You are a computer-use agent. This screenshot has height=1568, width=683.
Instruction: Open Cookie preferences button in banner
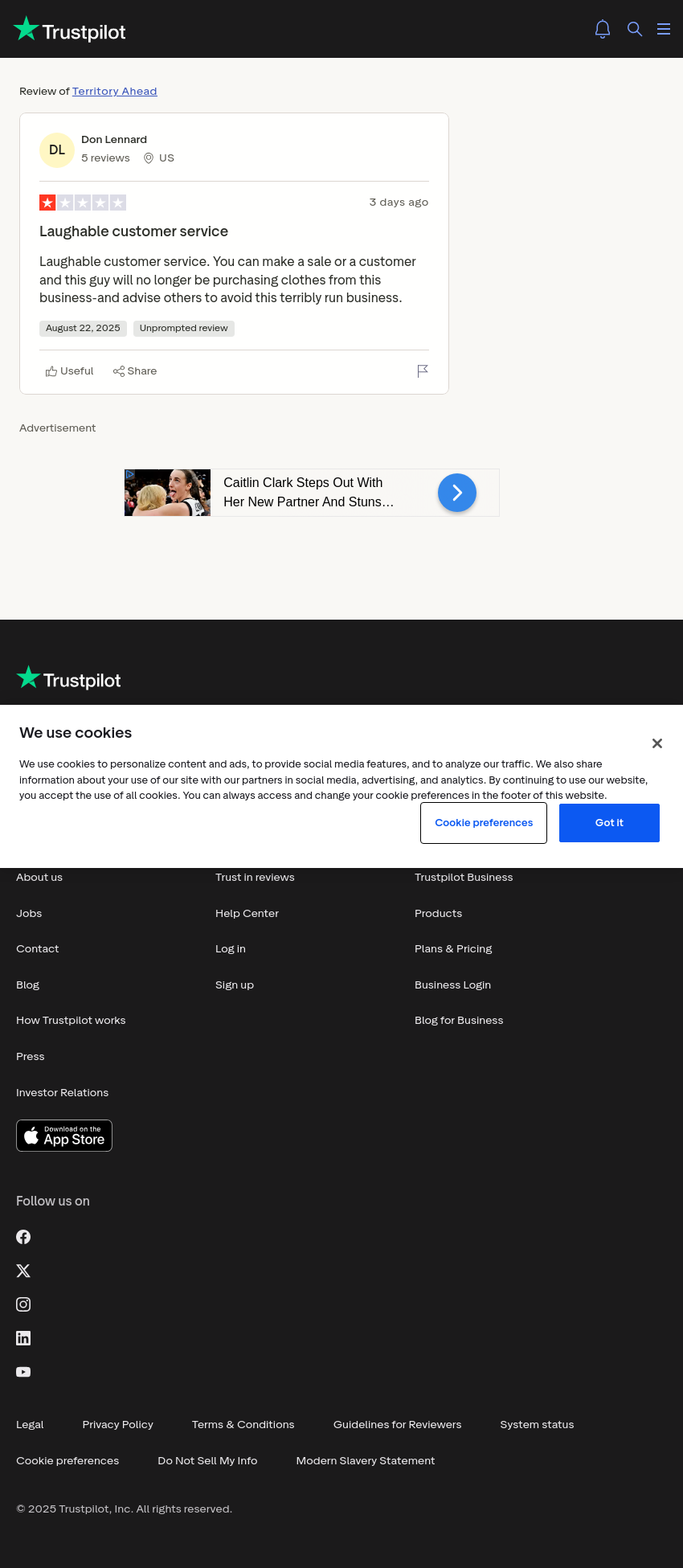click(484, 823)
